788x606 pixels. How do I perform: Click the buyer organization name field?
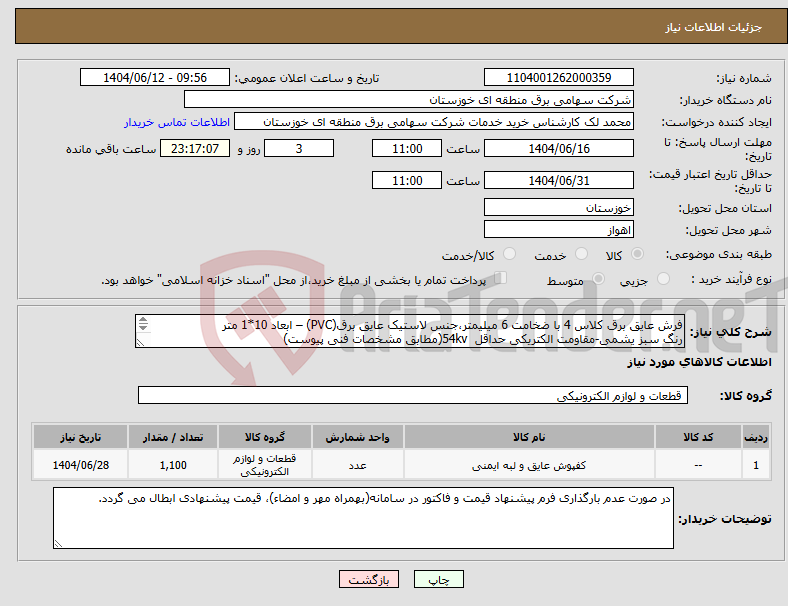[409, 99]
